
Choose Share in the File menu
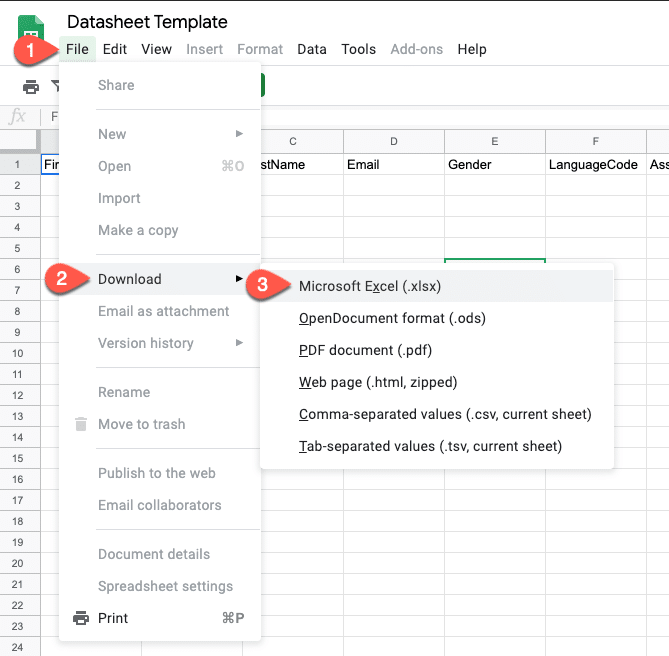point(160,85)
